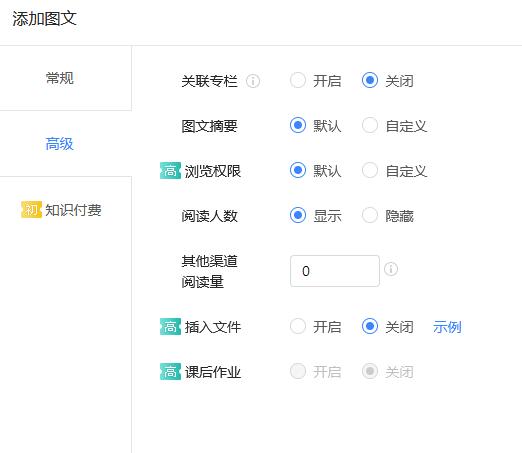The image size is (522, 453).
Task: Open the 示例 link for 插入文件
Action: [447, 327]
